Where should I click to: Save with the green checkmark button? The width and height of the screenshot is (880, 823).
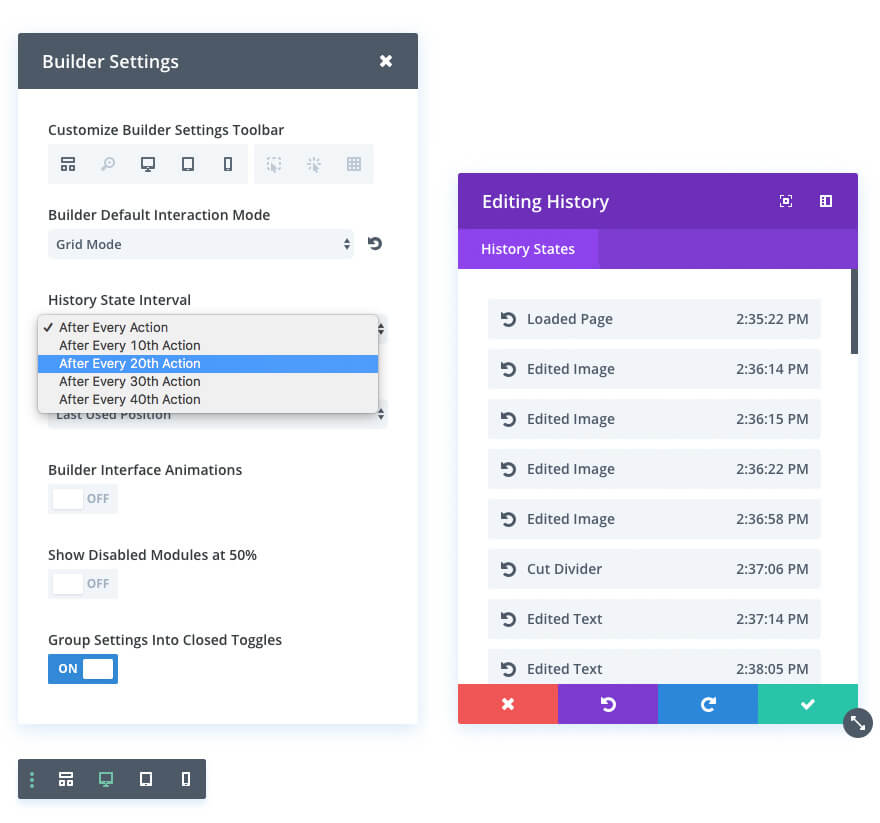tap(808, 704)
